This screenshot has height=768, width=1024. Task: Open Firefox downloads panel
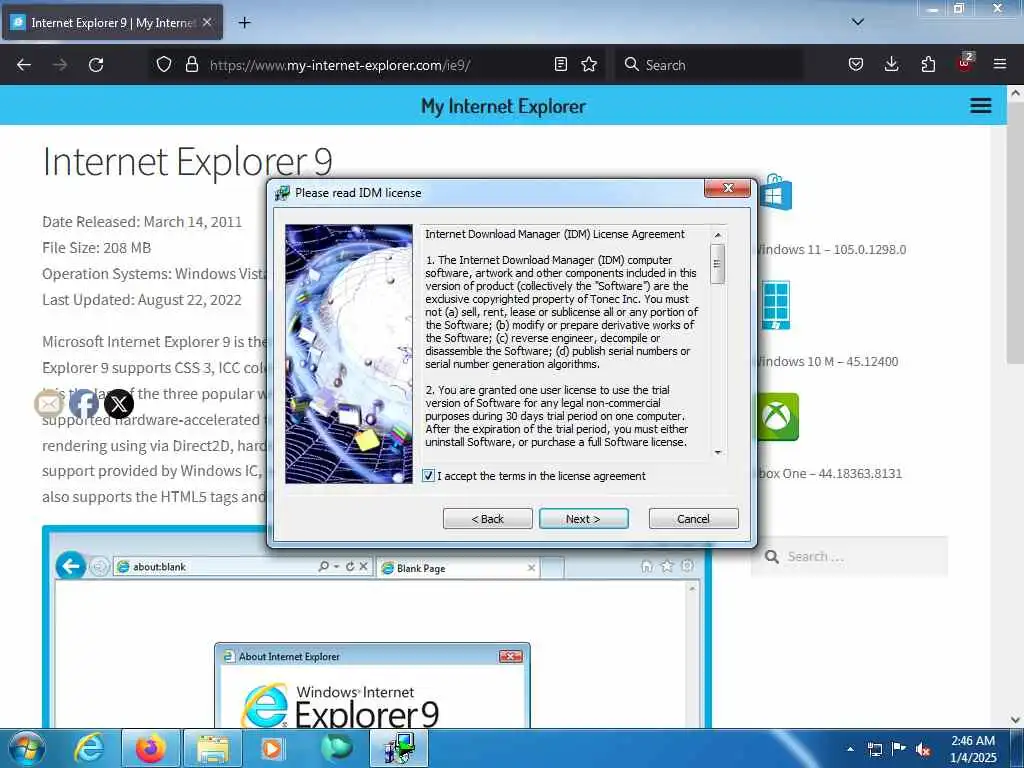[891, 64]
